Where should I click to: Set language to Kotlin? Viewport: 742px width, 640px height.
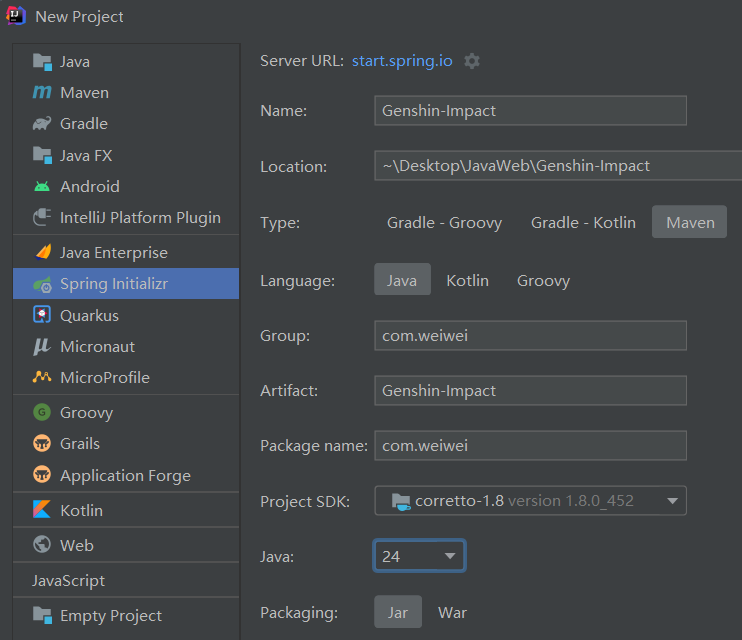coord(468,280)
